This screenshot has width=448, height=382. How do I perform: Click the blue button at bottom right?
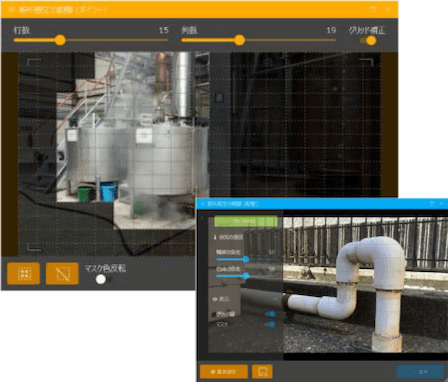point(420,372)
